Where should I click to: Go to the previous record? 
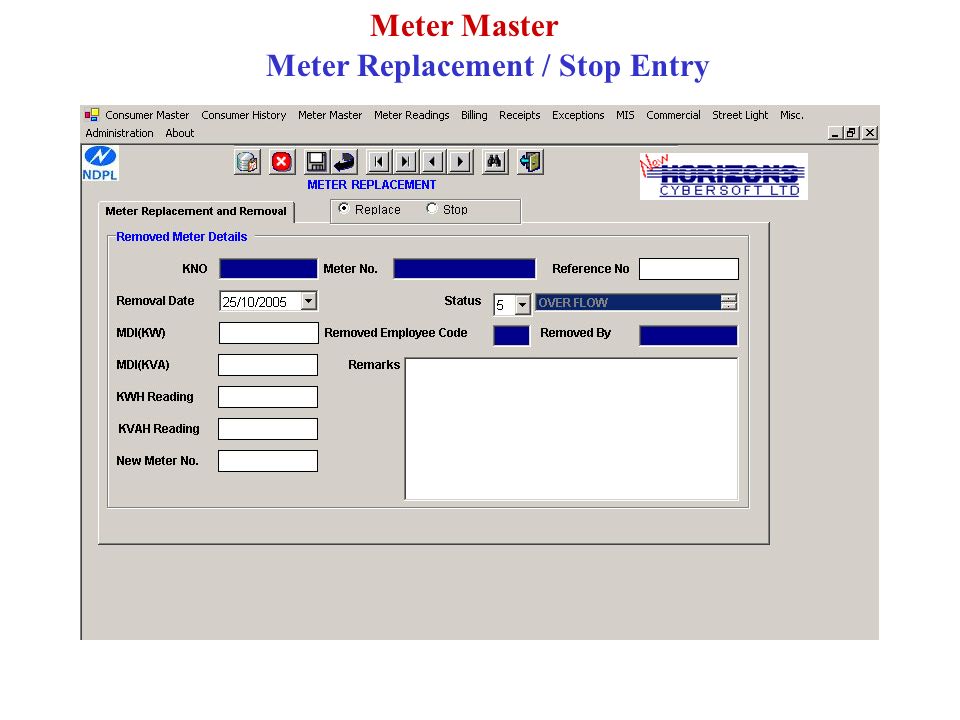click(x=433, y=162)
